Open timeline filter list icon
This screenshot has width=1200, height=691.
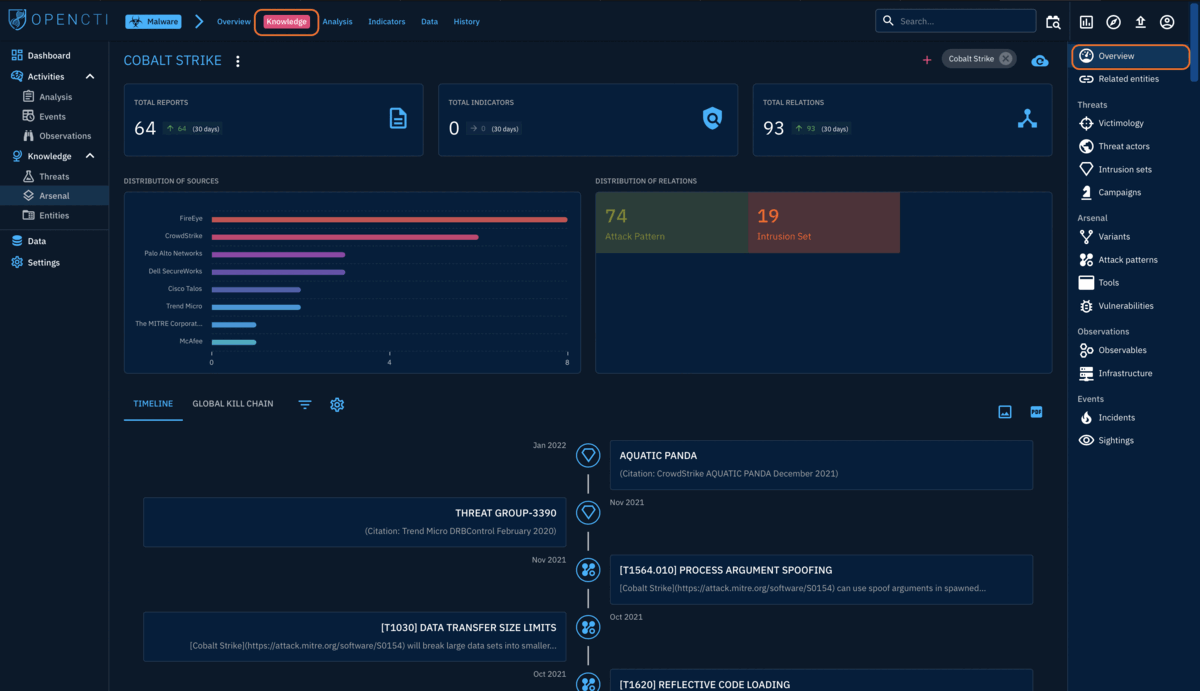305,404
